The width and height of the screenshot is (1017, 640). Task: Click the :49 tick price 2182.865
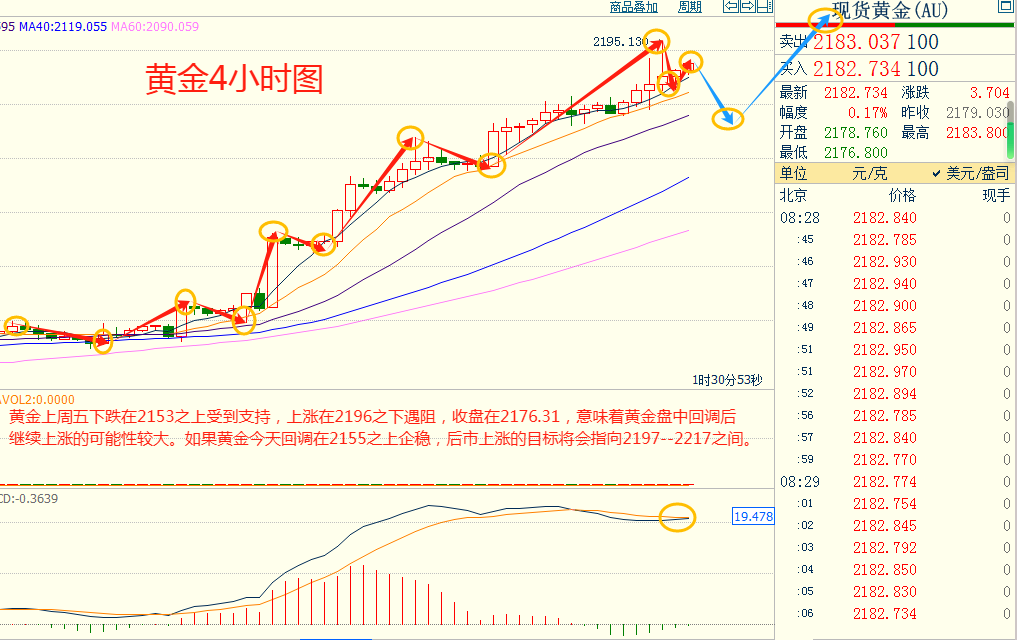(x=885, y=328)
